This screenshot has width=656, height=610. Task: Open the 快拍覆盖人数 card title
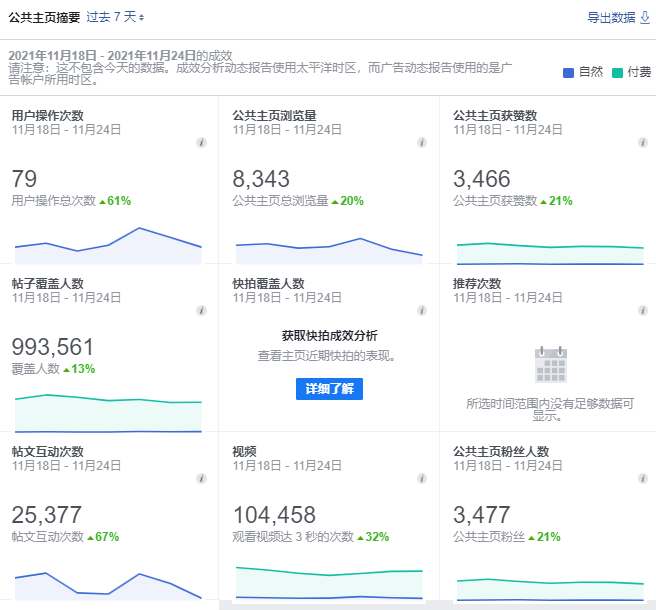tap(268, 283)
